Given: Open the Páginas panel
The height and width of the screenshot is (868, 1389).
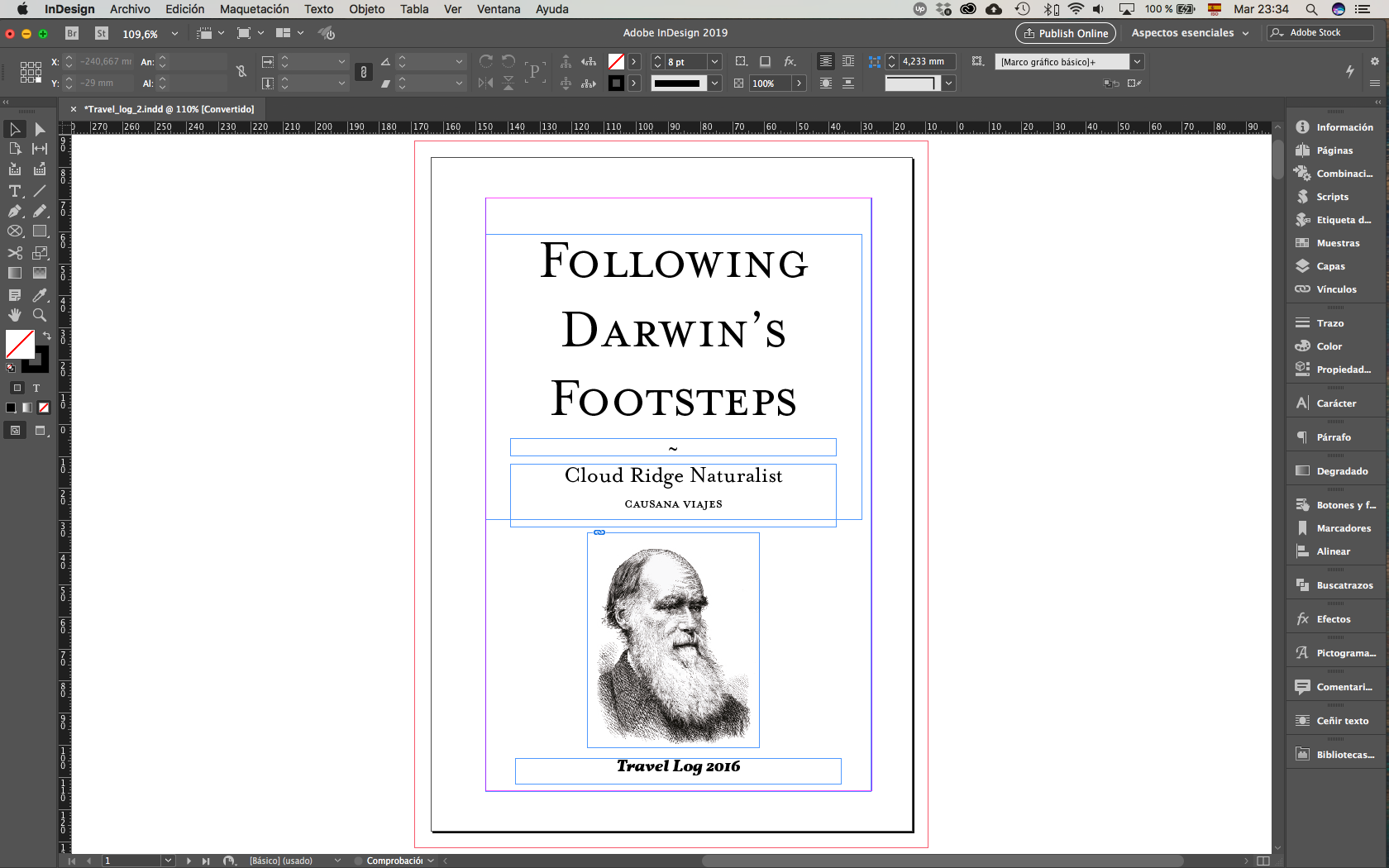Looking at the screenshot, I should (1334, 150).
